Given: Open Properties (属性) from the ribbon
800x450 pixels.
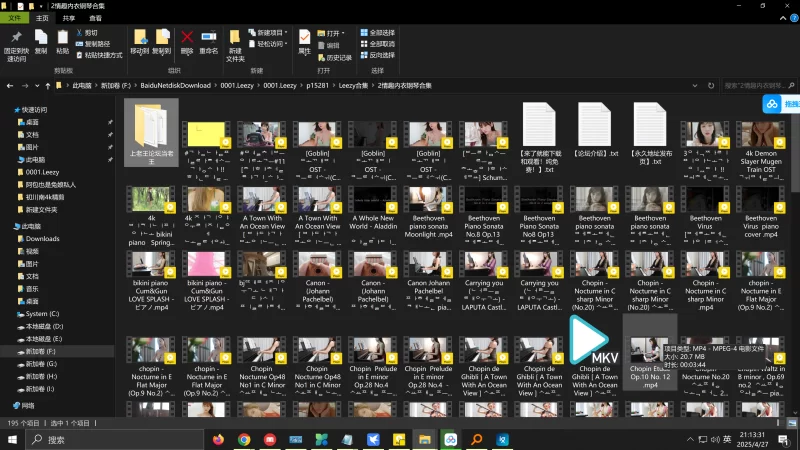Looking at the screenshot, I should pos(305,41).
